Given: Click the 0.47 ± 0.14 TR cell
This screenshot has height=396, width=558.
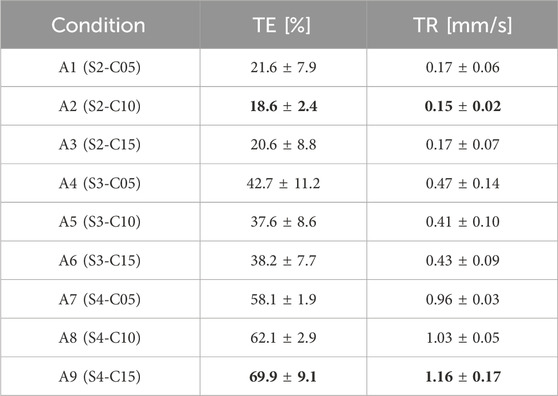Looking at the screenshot, I should pos(463,183).
